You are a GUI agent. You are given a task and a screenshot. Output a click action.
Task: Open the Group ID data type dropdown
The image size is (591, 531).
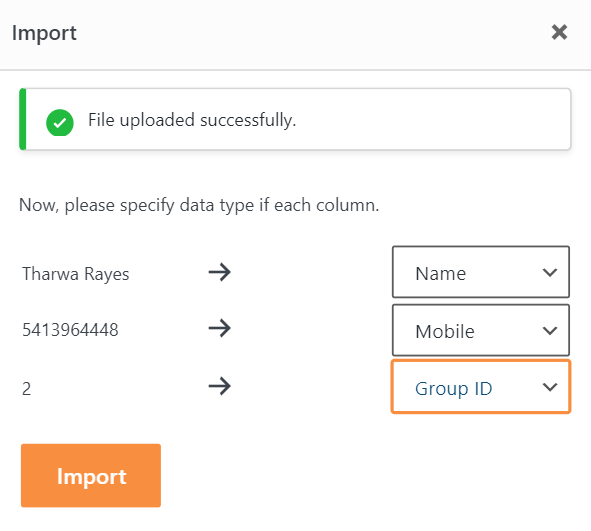pos(481,387)
